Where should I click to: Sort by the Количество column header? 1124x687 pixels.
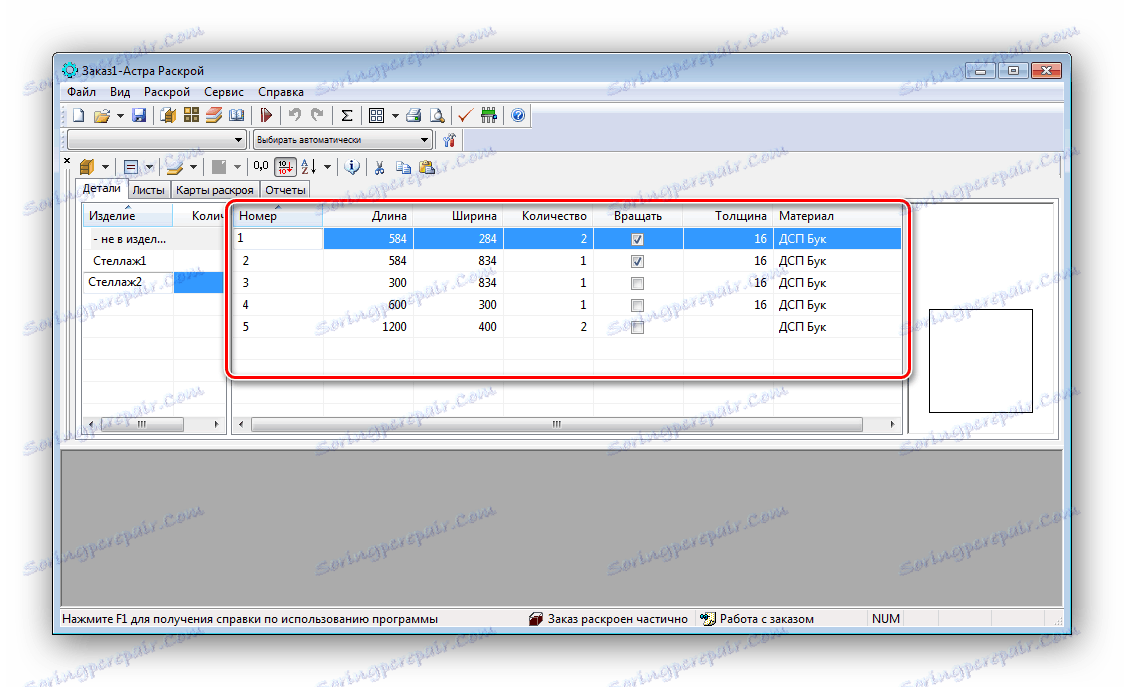(548, 216)
